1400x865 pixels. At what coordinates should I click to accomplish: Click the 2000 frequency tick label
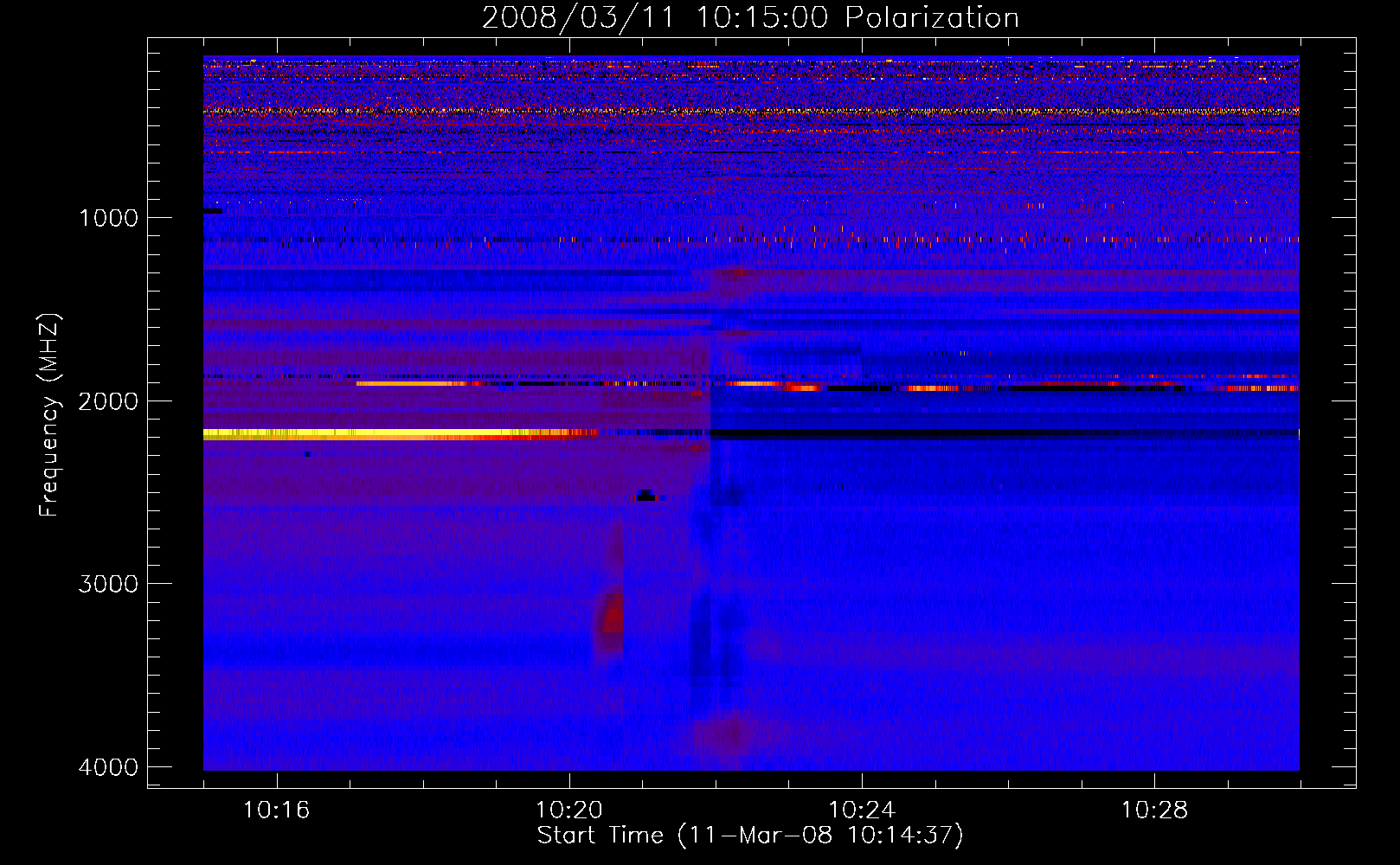(x=108, y=401)
